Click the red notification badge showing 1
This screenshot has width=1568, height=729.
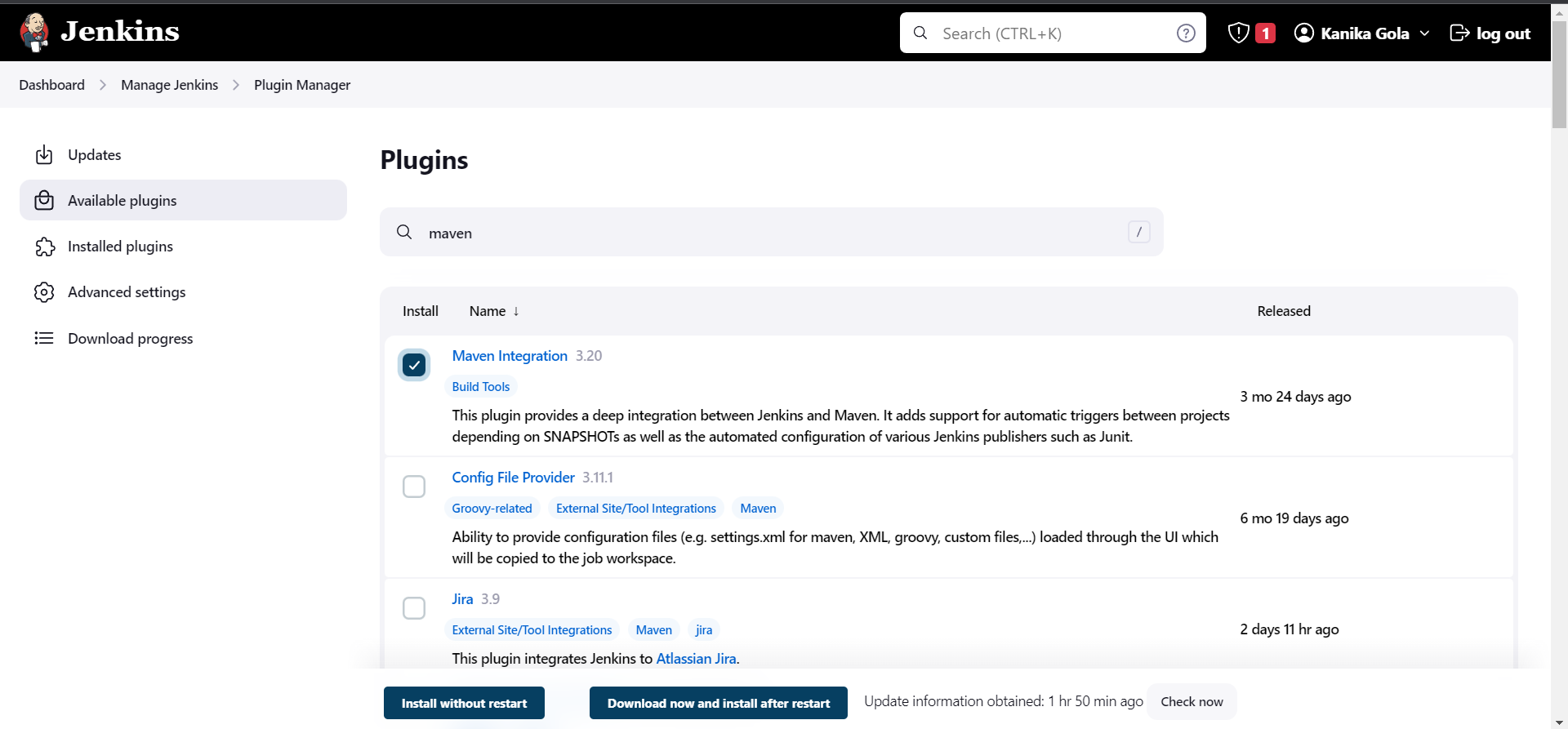(1265, 33)
